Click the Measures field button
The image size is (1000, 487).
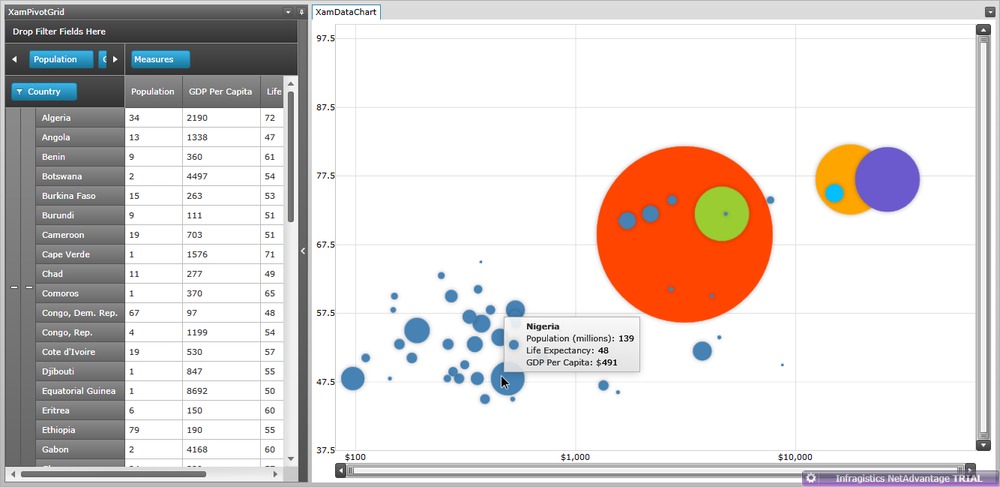tap(160, 59)
